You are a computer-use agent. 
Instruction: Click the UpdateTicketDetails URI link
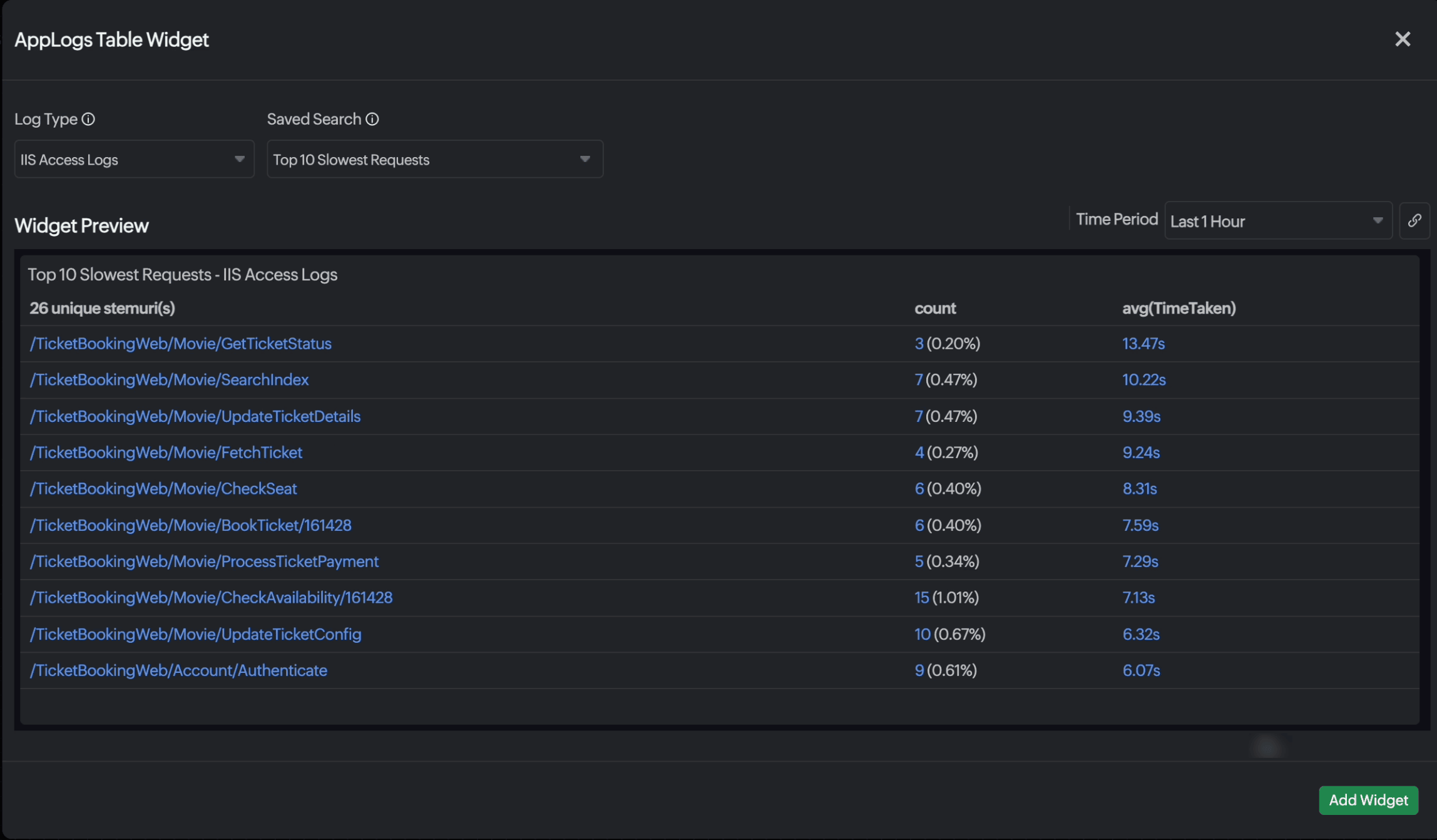195,416
